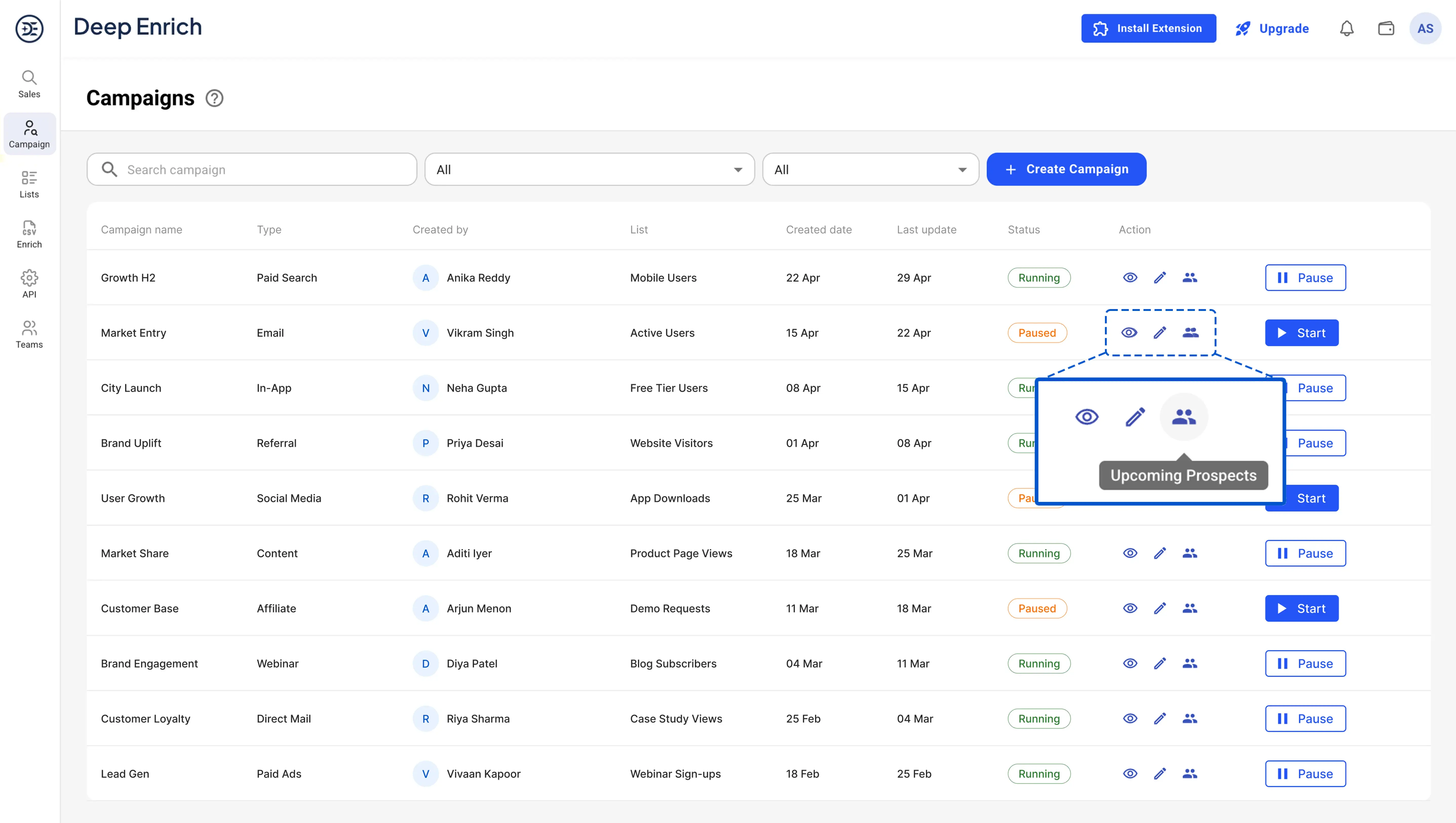This screenshot has width=1456, height=823.
Task: Click the Upgrade link
Action: pyautogui.click(x=1272, y=28)
